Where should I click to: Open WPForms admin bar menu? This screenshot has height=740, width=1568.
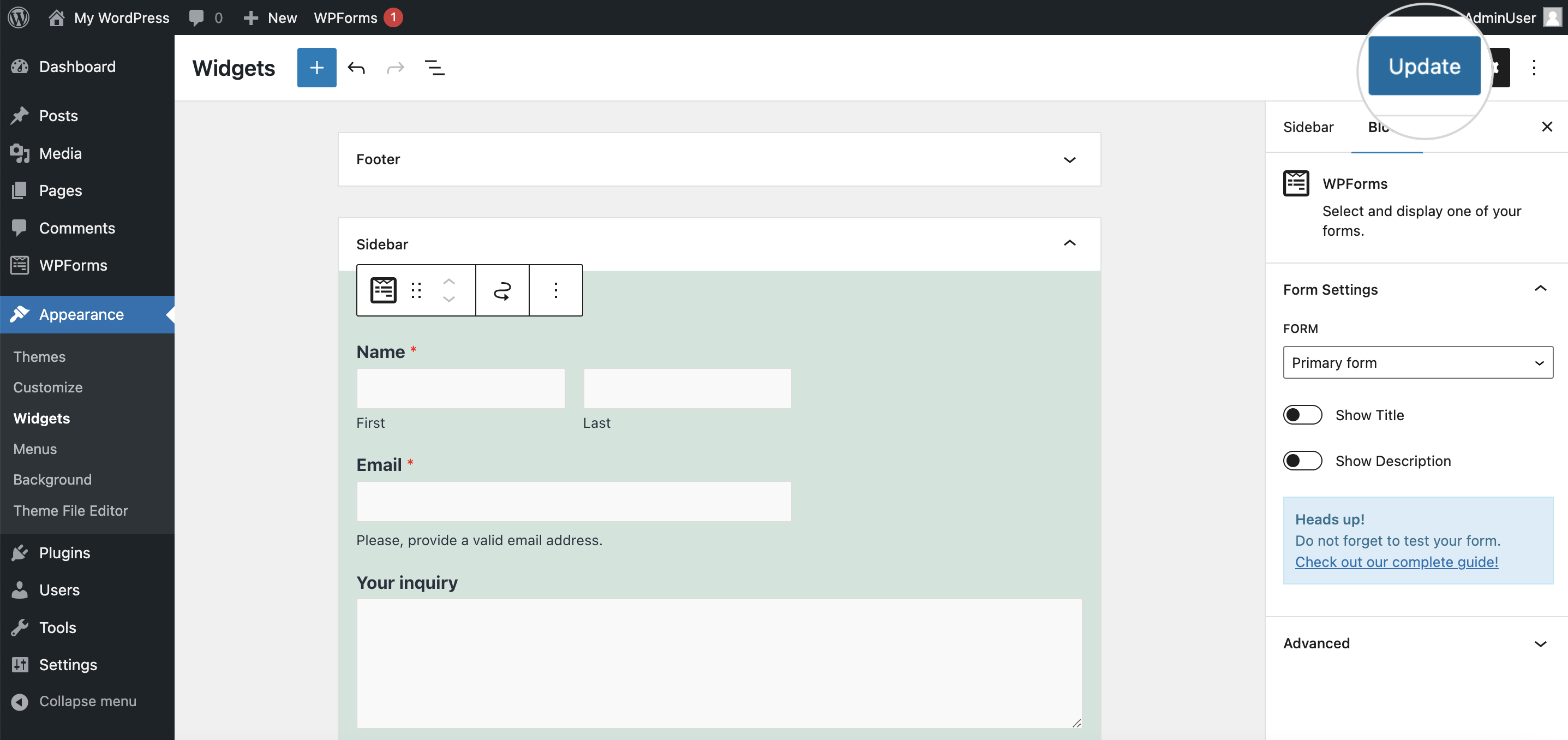click(x=358, y=17)
